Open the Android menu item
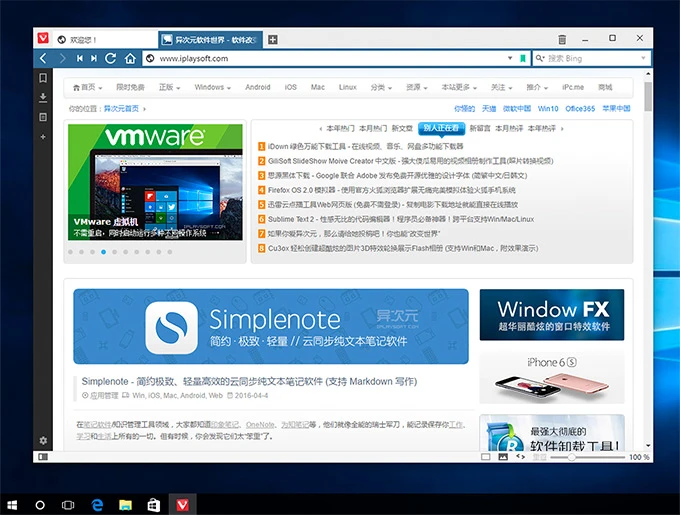 click(258, 87)
